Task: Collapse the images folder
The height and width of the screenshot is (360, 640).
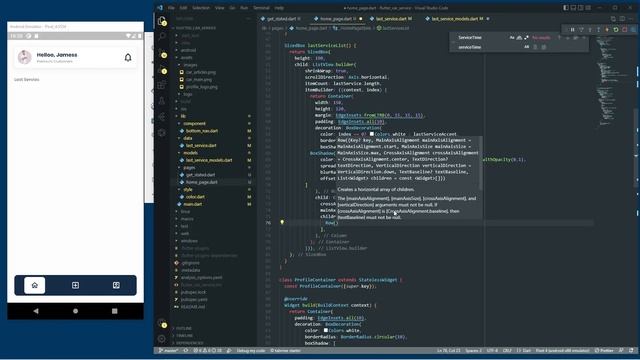Action: tap(190, 65)
